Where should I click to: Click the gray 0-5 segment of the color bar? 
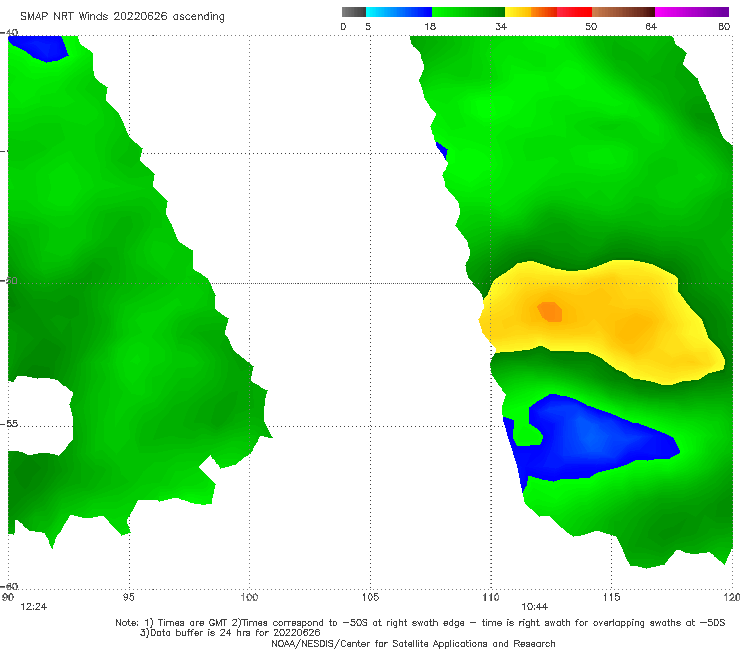tap(354, 12)
